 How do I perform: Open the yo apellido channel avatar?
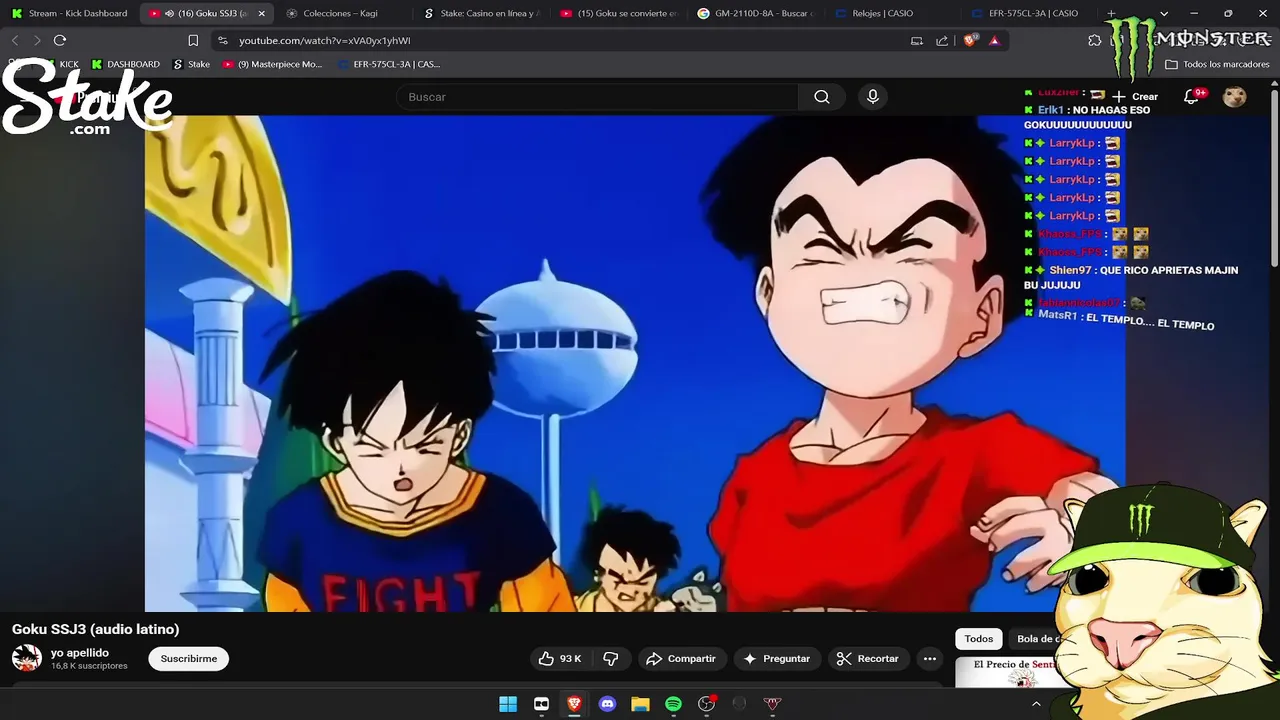click(26, 658)
